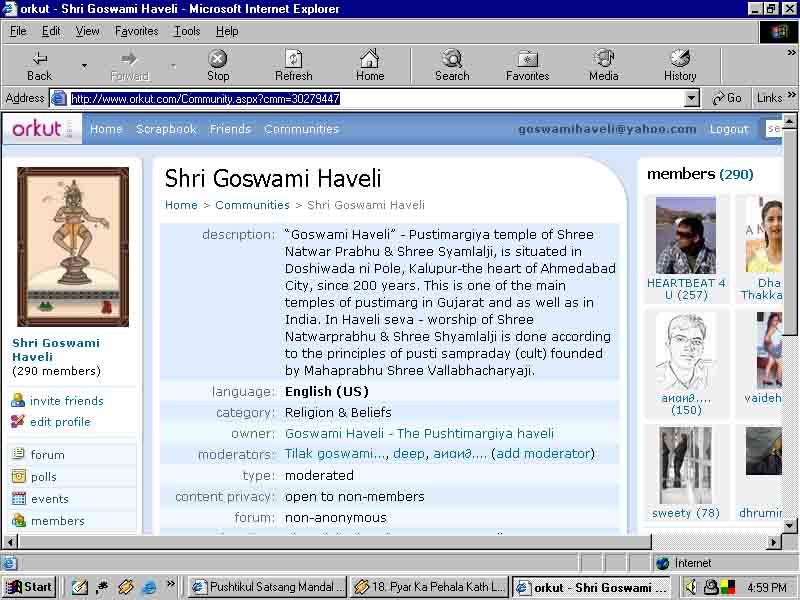Screen dimensions: 800x600
Task: Click the invite friends icon
Action: point(18,400)
